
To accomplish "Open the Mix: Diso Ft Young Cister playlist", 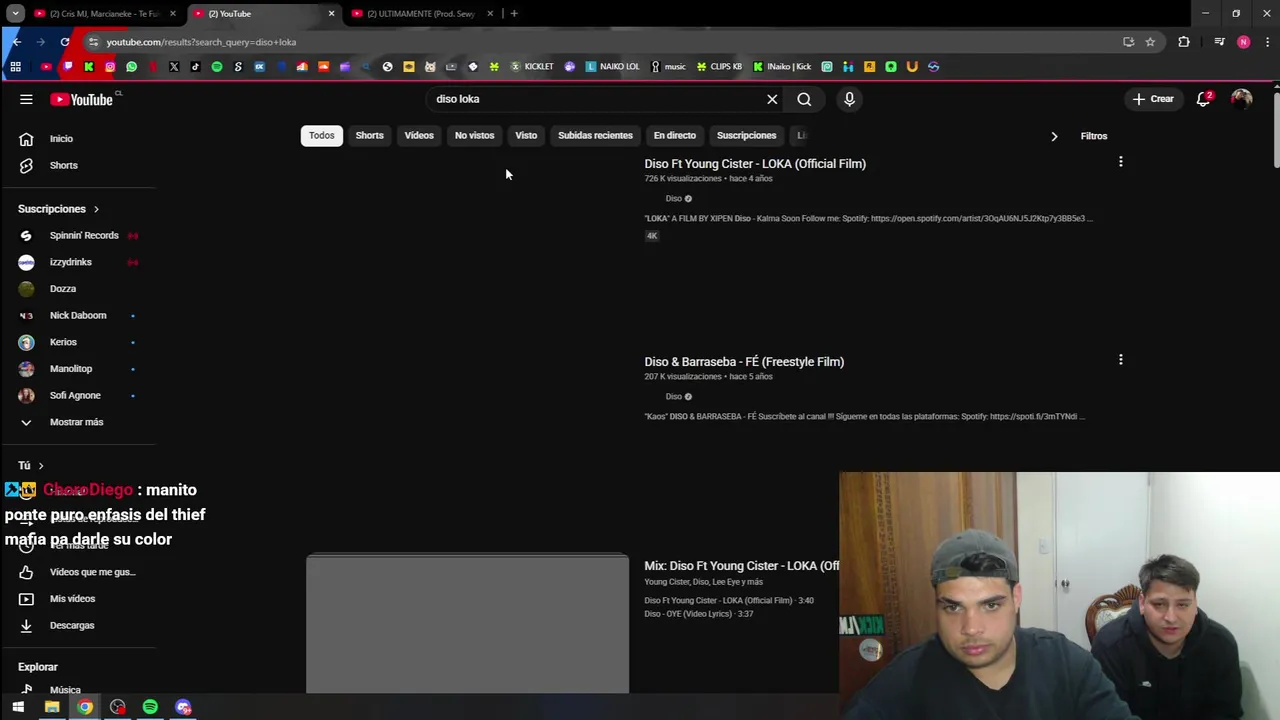I will click(742, 566).
